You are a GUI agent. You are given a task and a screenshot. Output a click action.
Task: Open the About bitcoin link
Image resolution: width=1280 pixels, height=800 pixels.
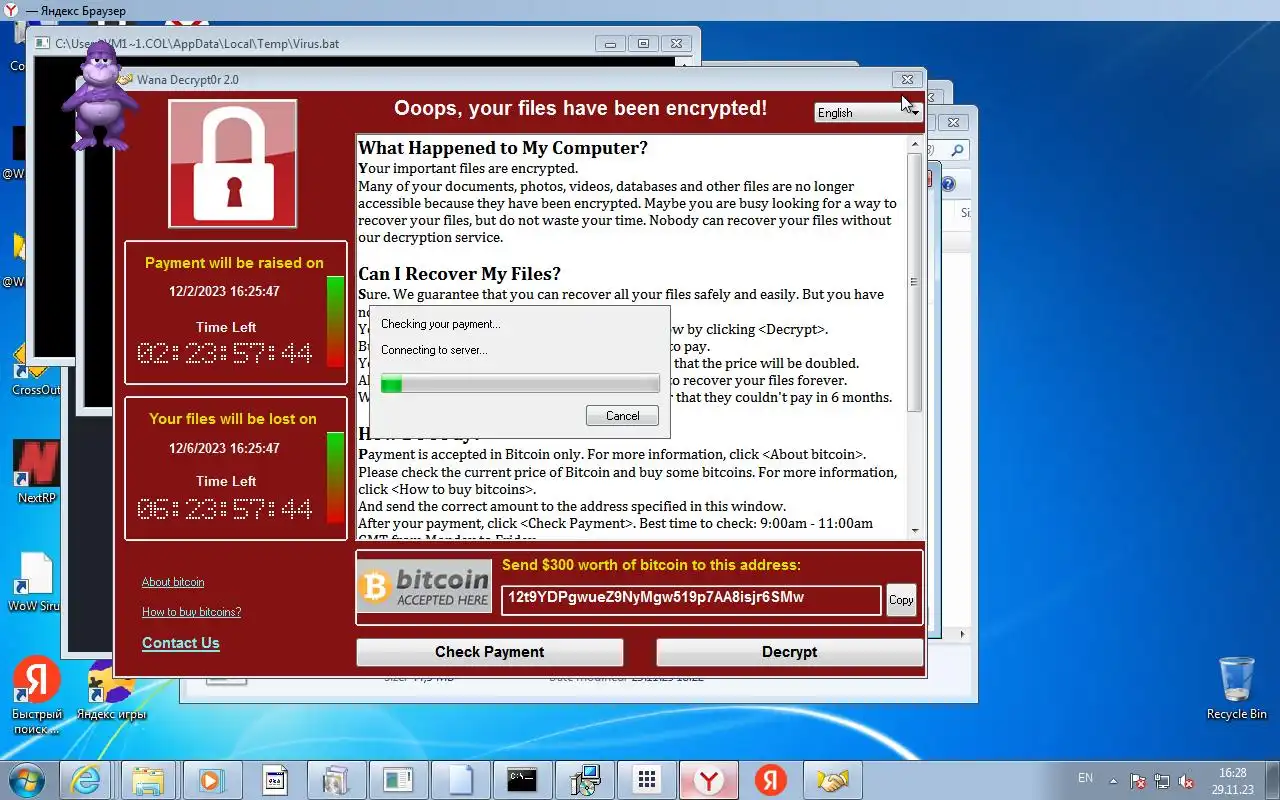click(x=173, y=582)
